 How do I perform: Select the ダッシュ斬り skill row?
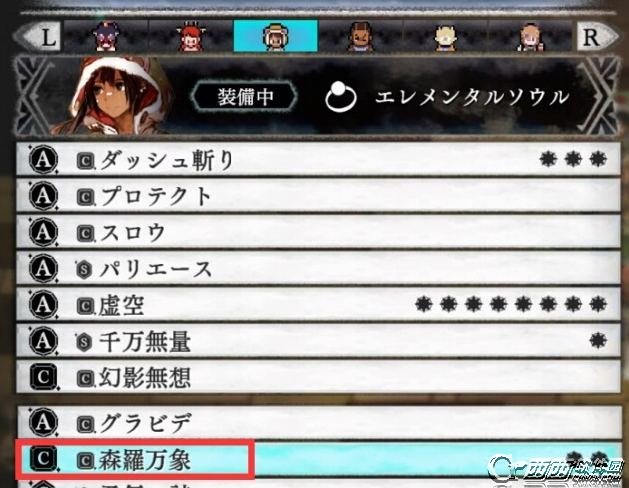(318, 159)
